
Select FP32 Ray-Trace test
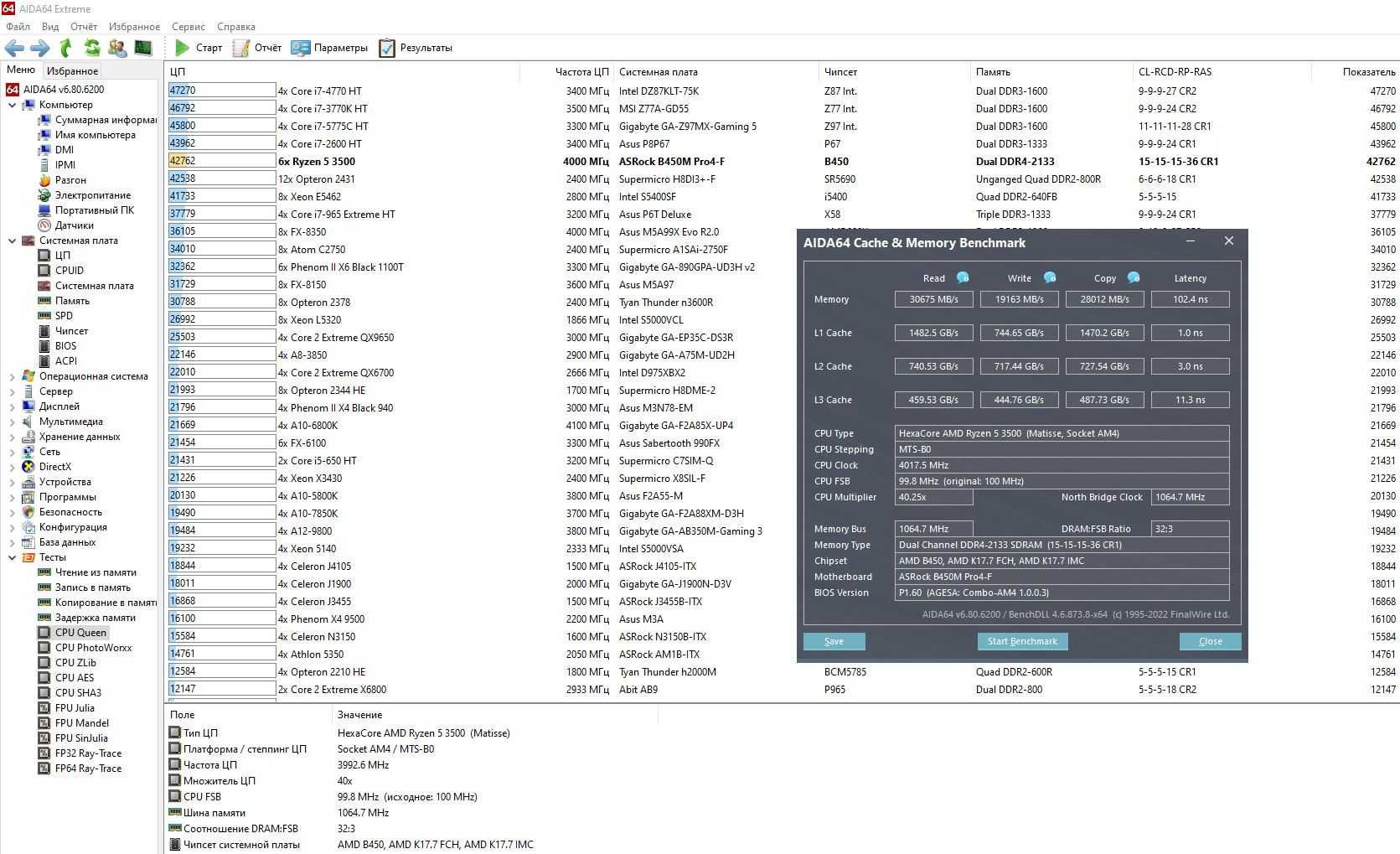[80, 753]
